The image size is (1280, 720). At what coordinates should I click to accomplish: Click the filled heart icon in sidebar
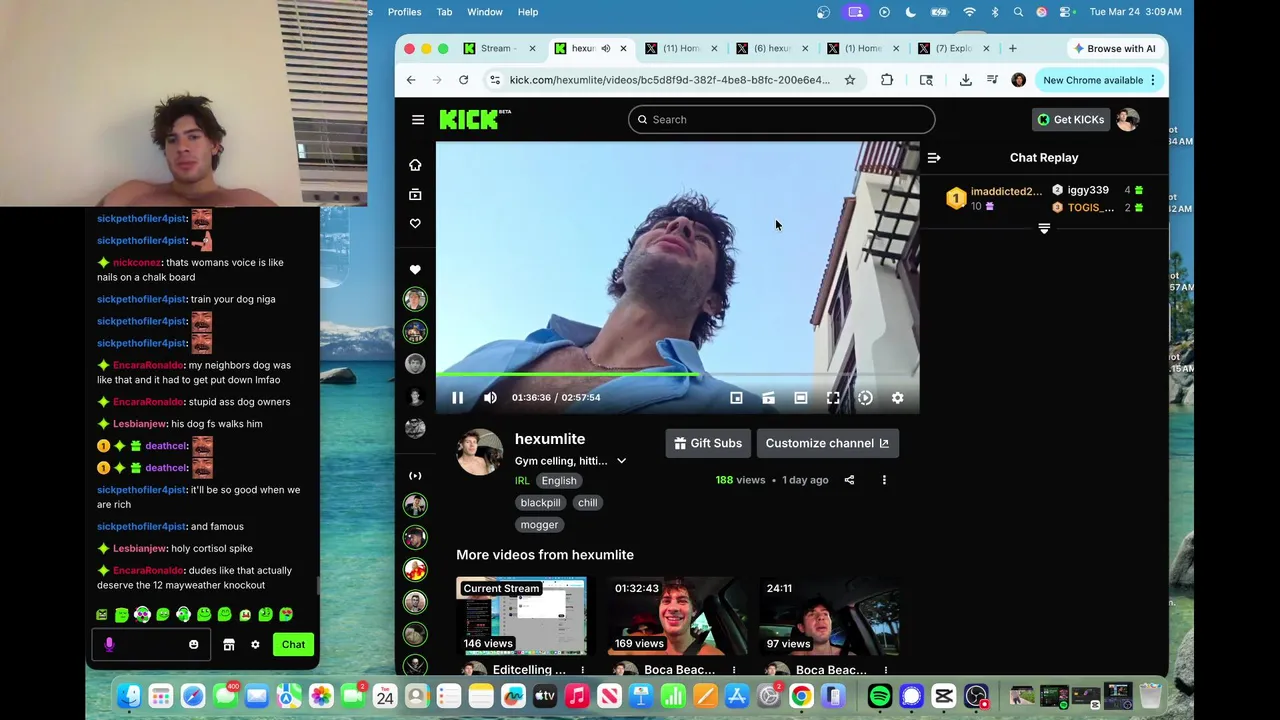tap(415, 270)
